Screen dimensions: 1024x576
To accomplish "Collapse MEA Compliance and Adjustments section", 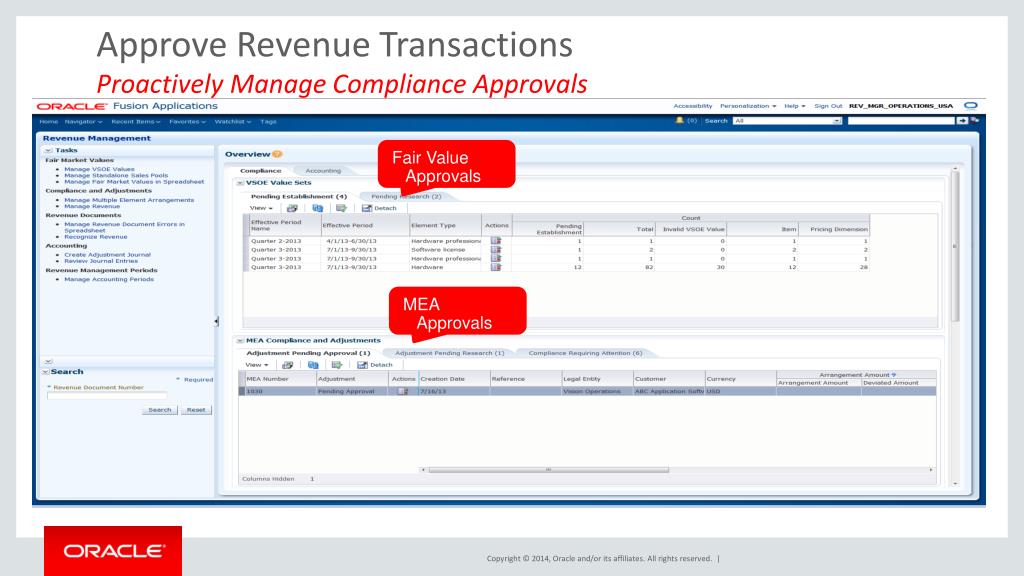I will tap(240, 340).
